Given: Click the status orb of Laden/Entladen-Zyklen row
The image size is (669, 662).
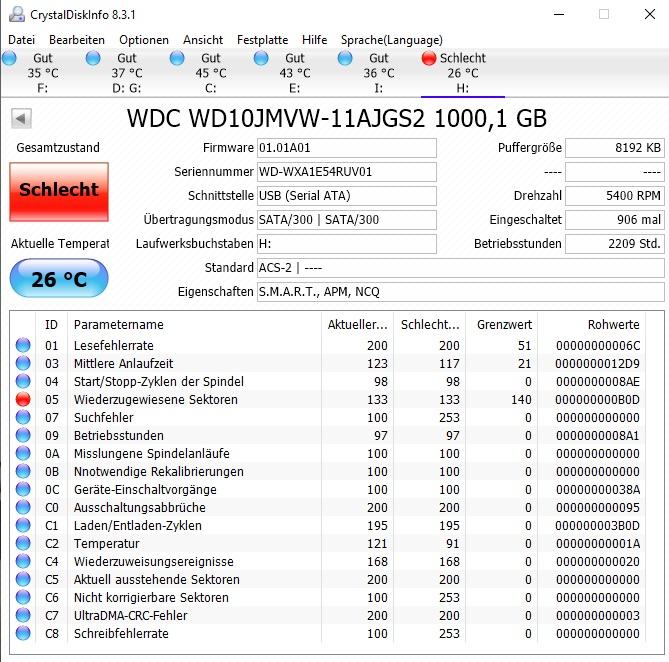Looking at the screenshot, I should tap(23, 525).
